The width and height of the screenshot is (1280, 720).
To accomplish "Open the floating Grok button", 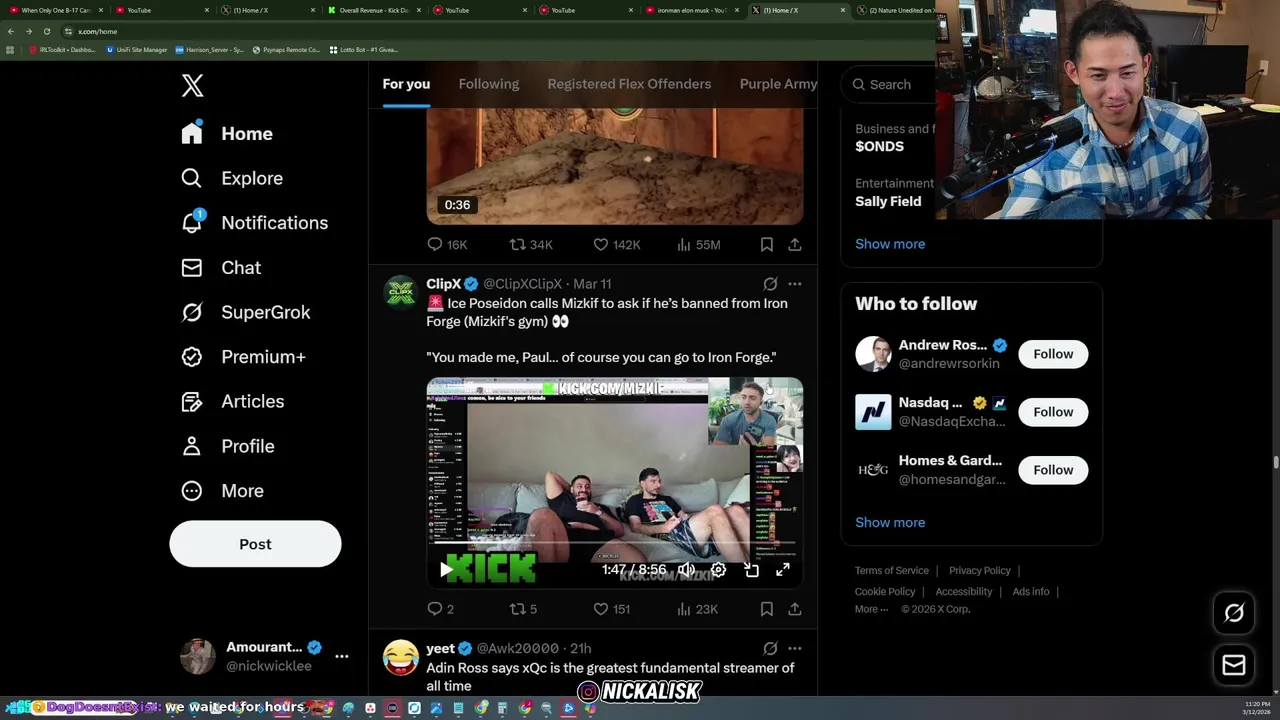I will [1234, 613].
